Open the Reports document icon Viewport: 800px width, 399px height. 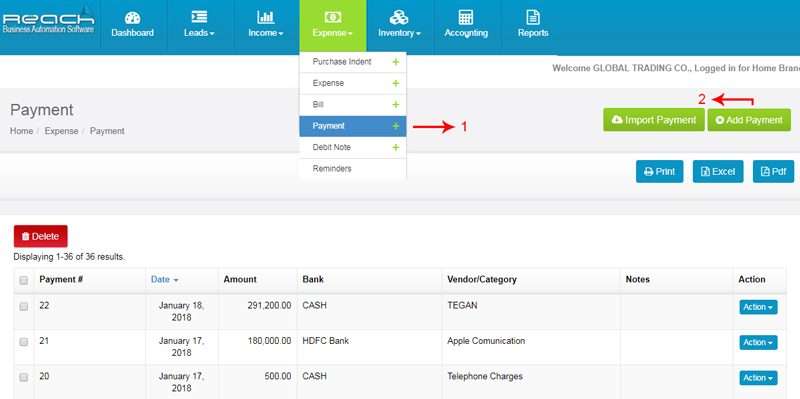tap(533, 17)
